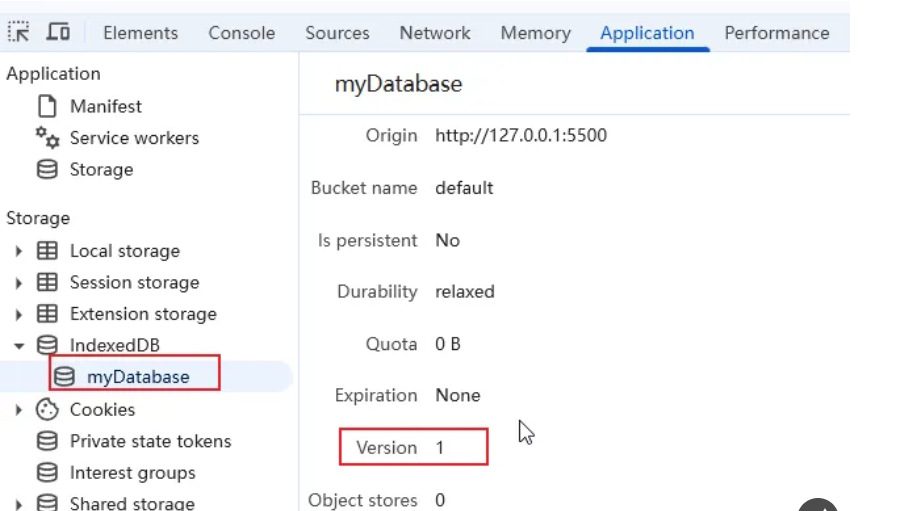
Task: Click the Private state tokens icon
Action: tap(47, 441)
